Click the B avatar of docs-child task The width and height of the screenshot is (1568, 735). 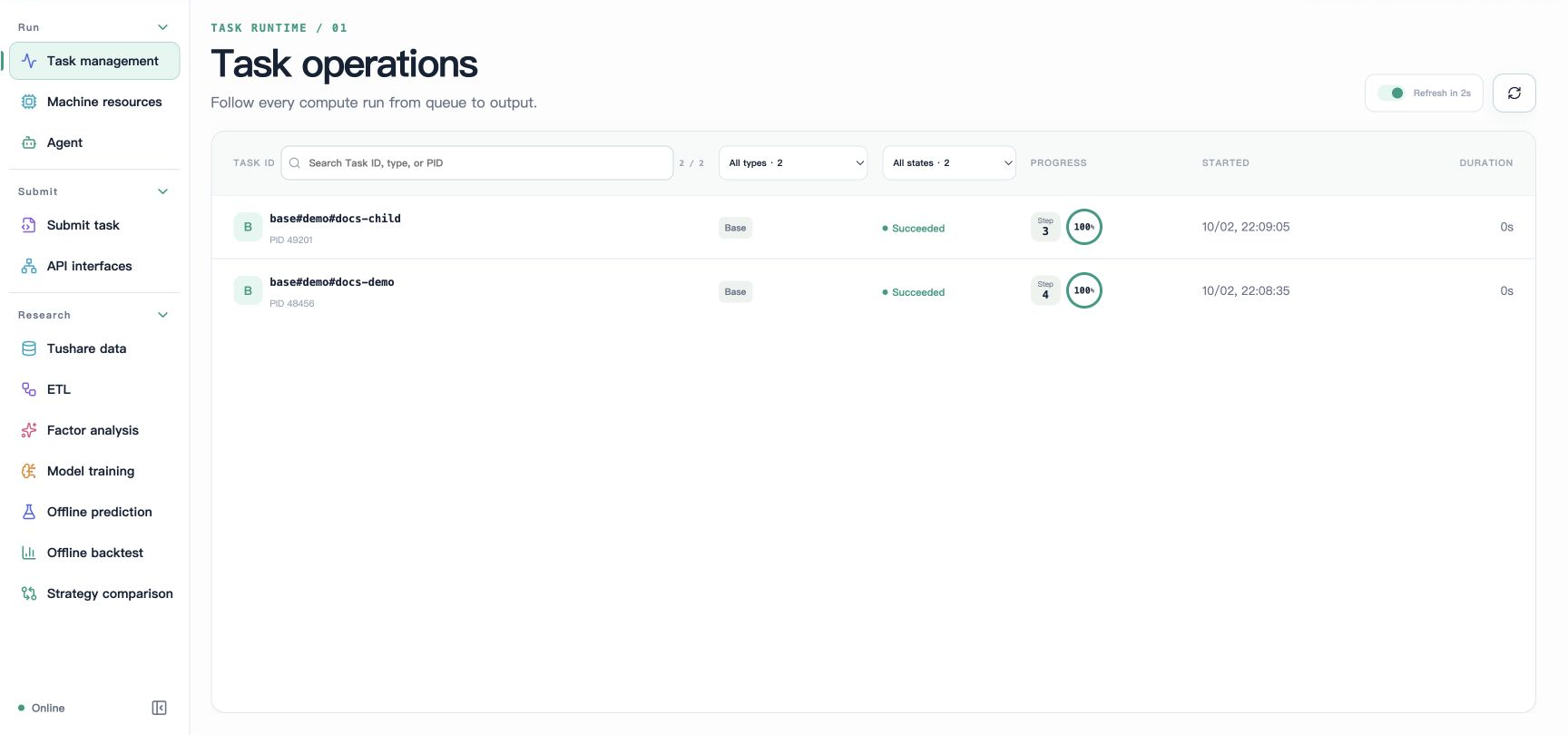point(248,227)
